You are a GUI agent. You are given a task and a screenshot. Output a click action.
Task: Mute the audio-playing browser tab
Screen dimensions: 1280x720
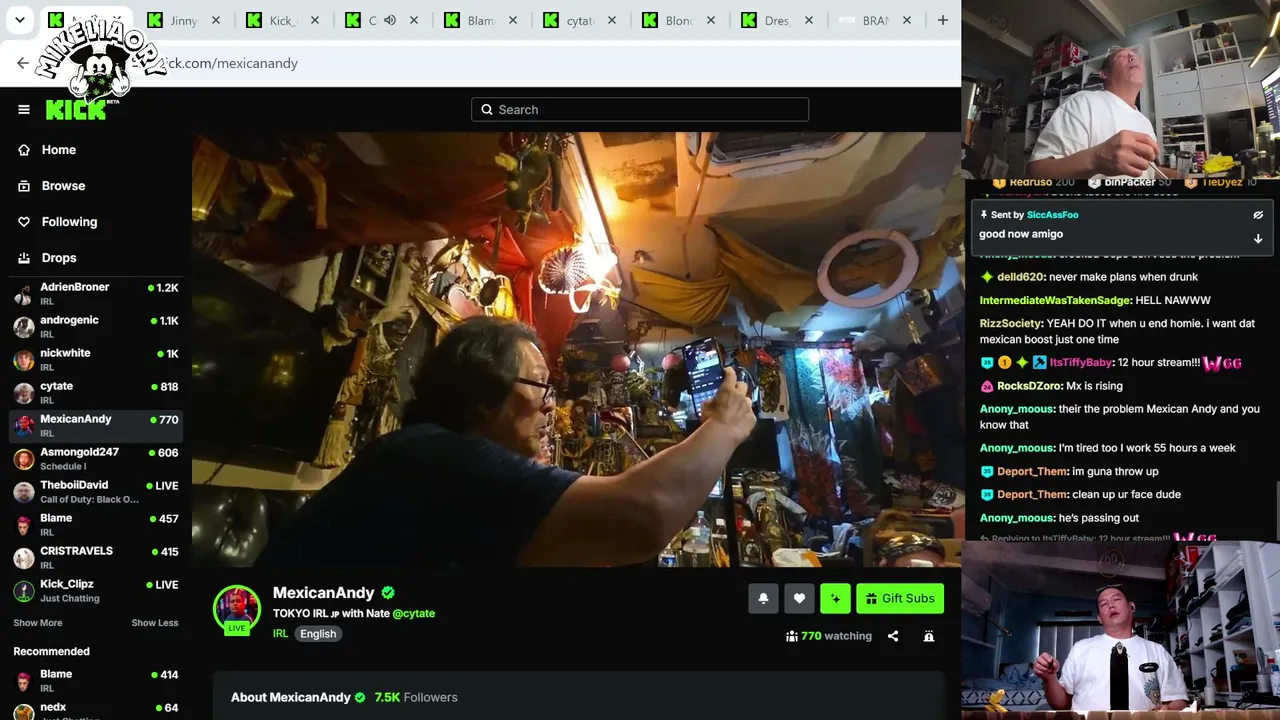tap(390, 20)
